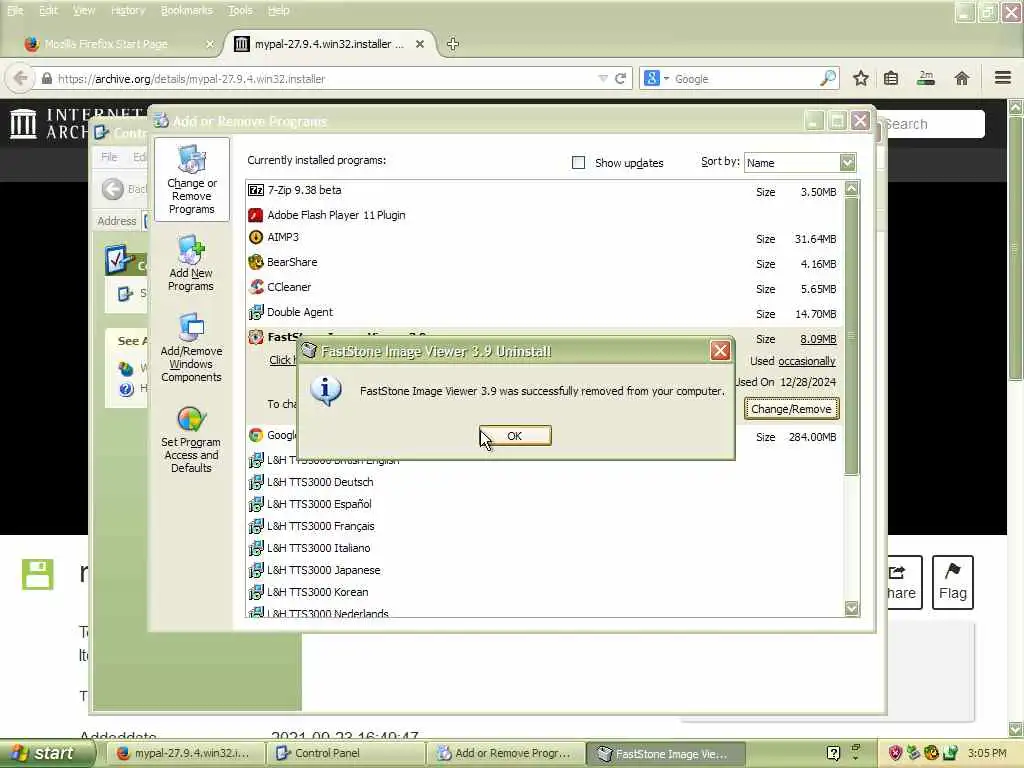Close the mypal-27.9.4 installer tab
This screenshot has width=1024, height=768.
(420, 44)
